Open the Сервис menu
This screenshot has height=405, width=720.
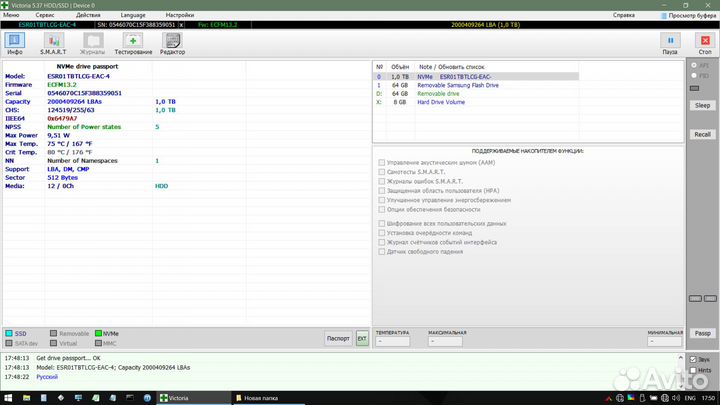(x=45, y=16)
